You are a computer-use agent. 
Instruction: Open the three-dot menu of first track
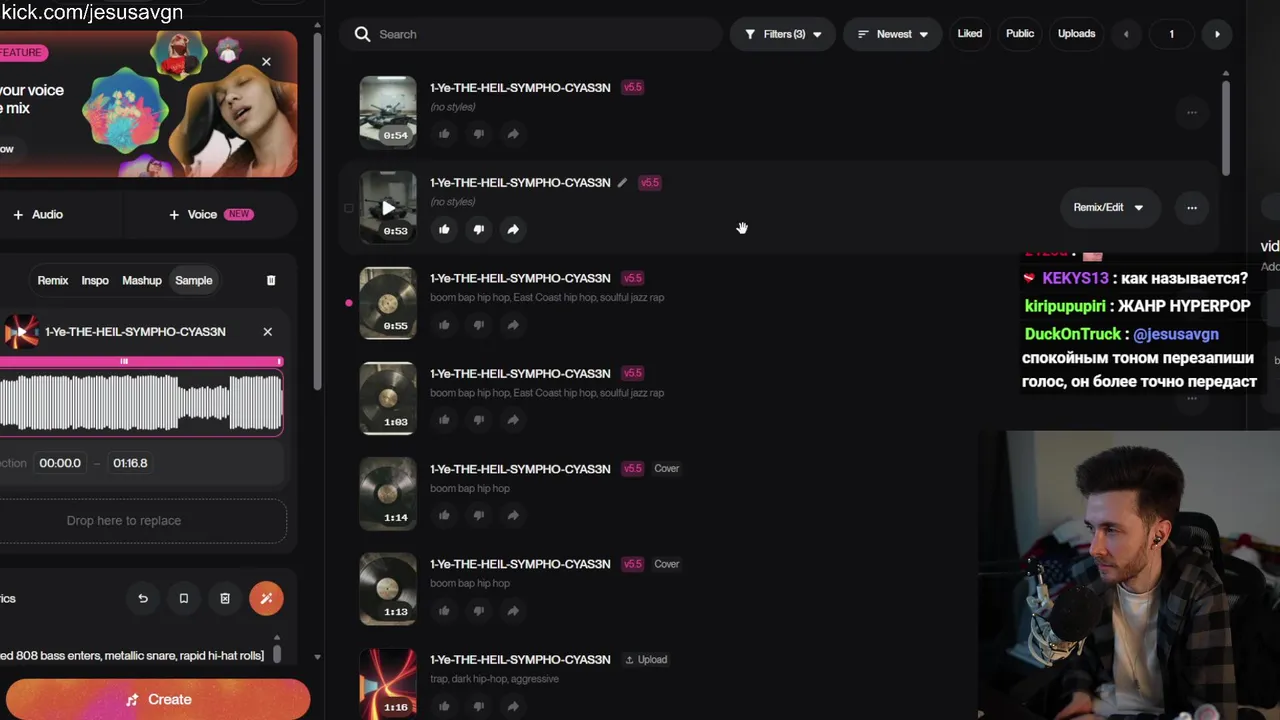pyautogui.click(x=1191, y=112)
